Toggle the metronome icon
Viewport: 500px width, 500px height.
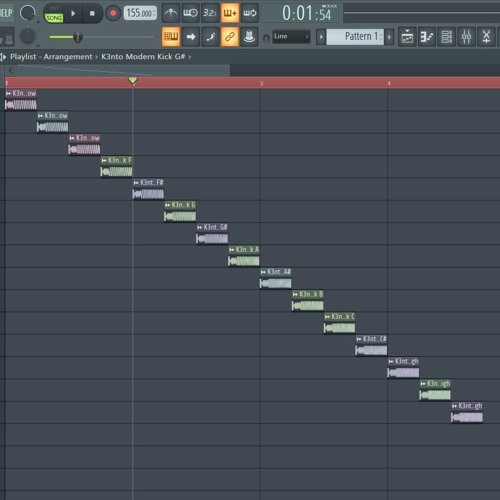(x=171, y=13)
